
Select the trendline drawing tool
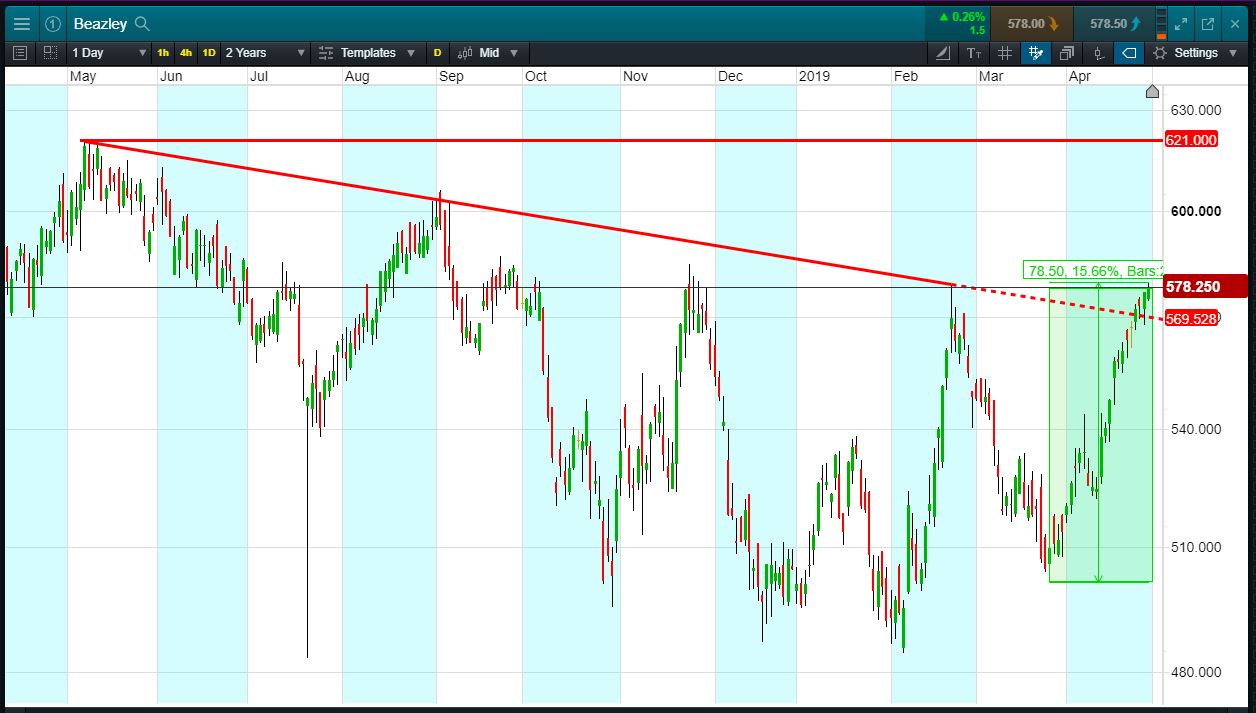[x=944, y=52]
